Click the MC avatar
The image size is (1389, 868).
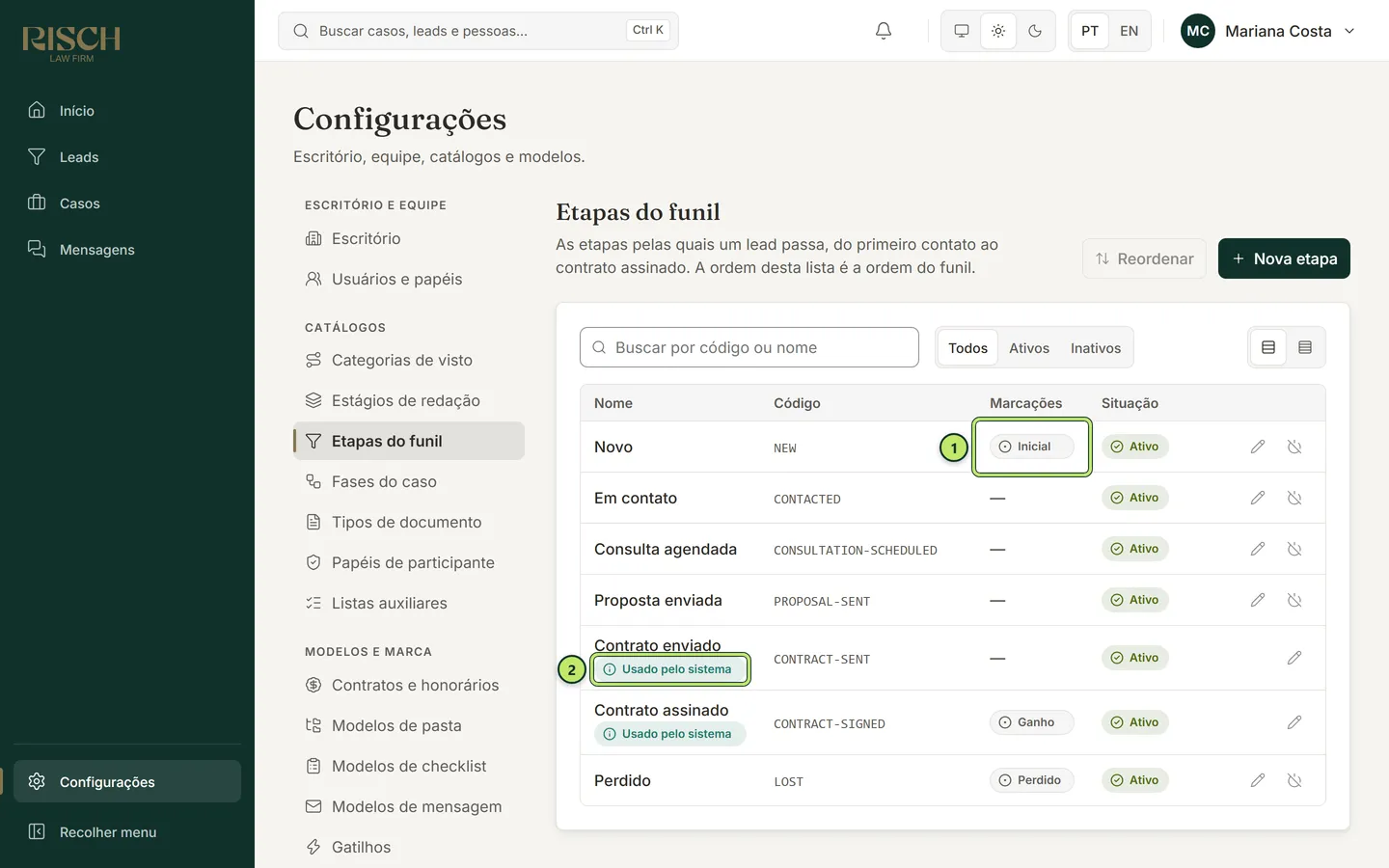(x=1198, y=31)
